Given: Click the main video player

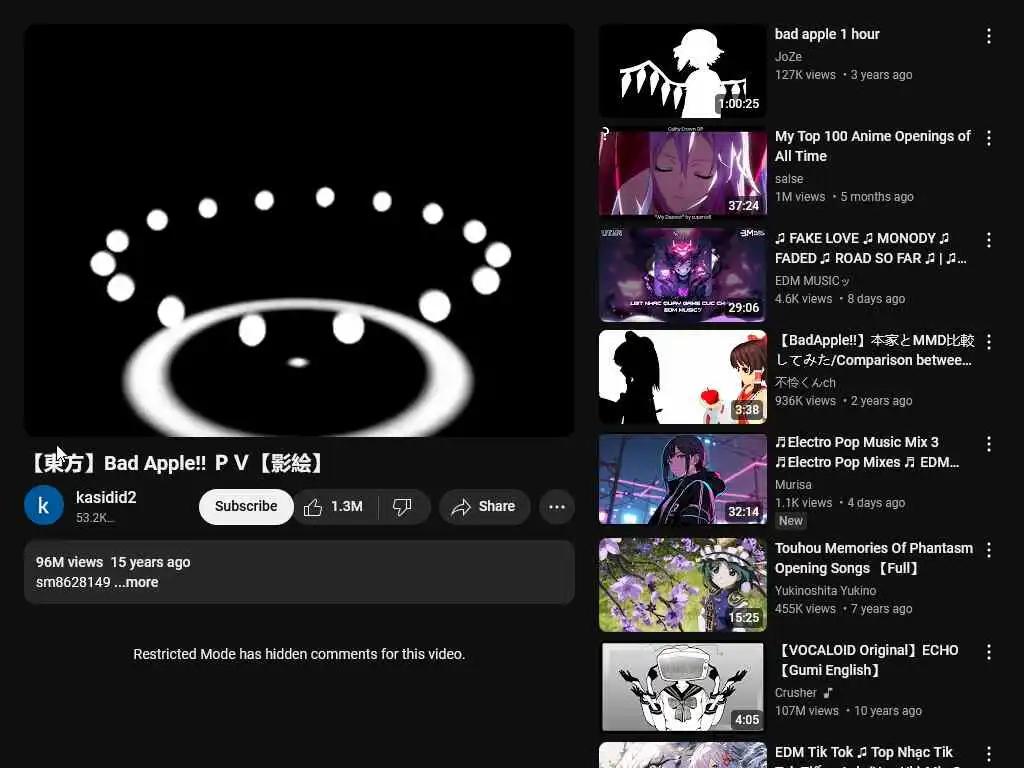Looking at the screenshot, I should click(x=299, y=230).
